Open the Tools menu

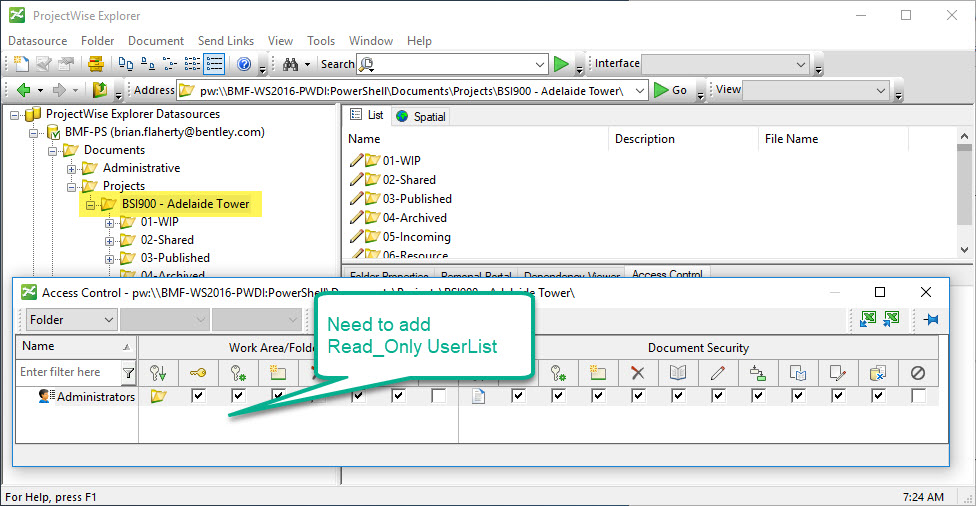[x=321, y=40]
